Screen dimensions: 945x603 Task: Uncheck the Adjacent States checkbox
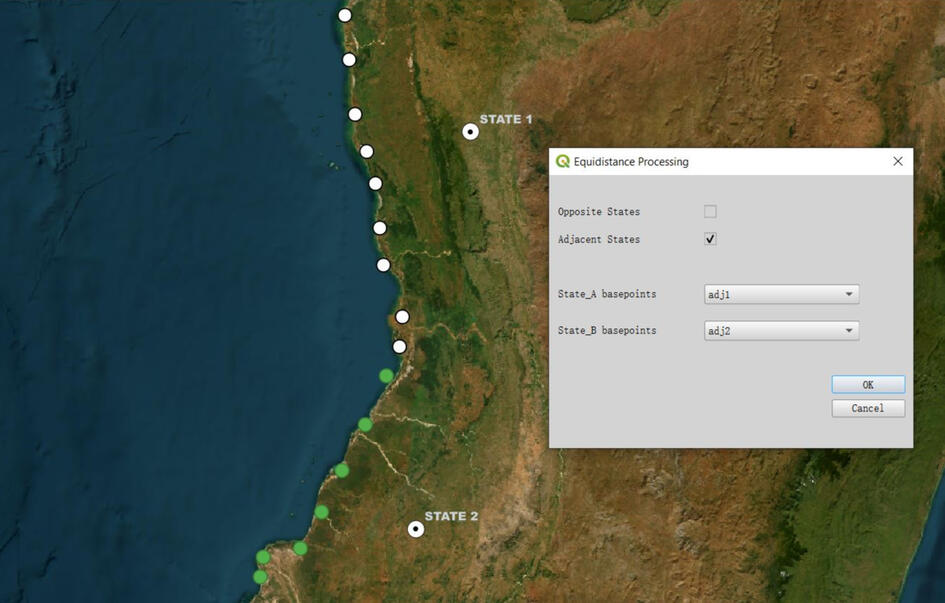click(x=710, y=239)
